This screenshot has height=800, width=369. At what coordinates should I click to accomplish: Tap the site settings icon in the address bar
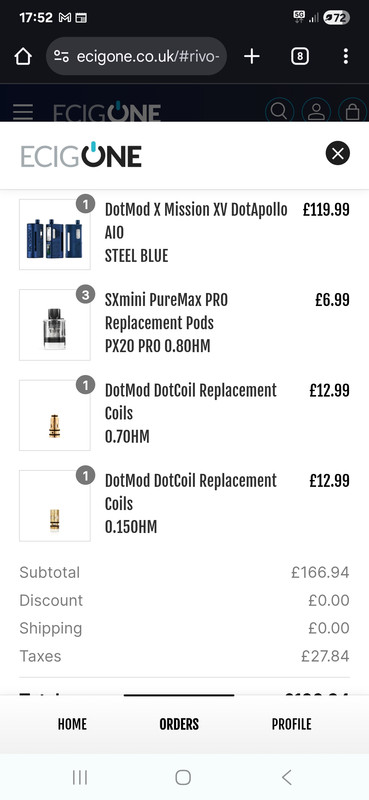coord(61,57)
